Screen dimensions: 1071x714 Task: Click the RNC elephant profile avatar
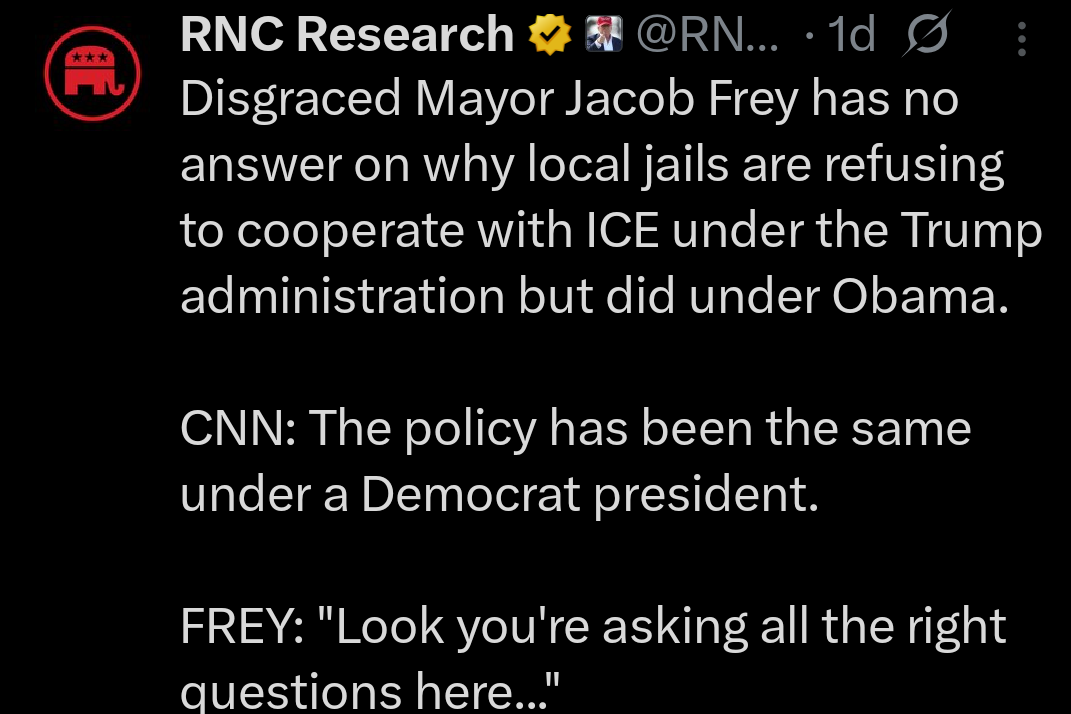[x=92, y=72]
